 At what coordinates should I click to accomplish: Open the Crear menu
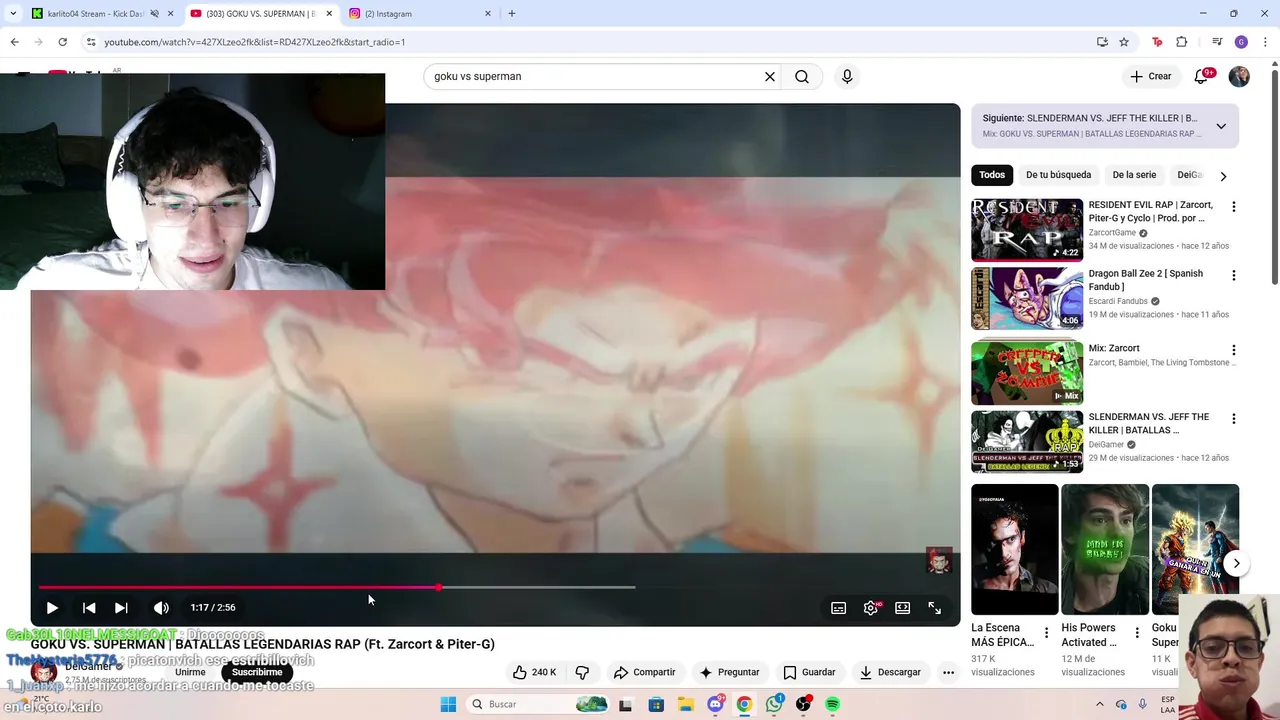1151,76
